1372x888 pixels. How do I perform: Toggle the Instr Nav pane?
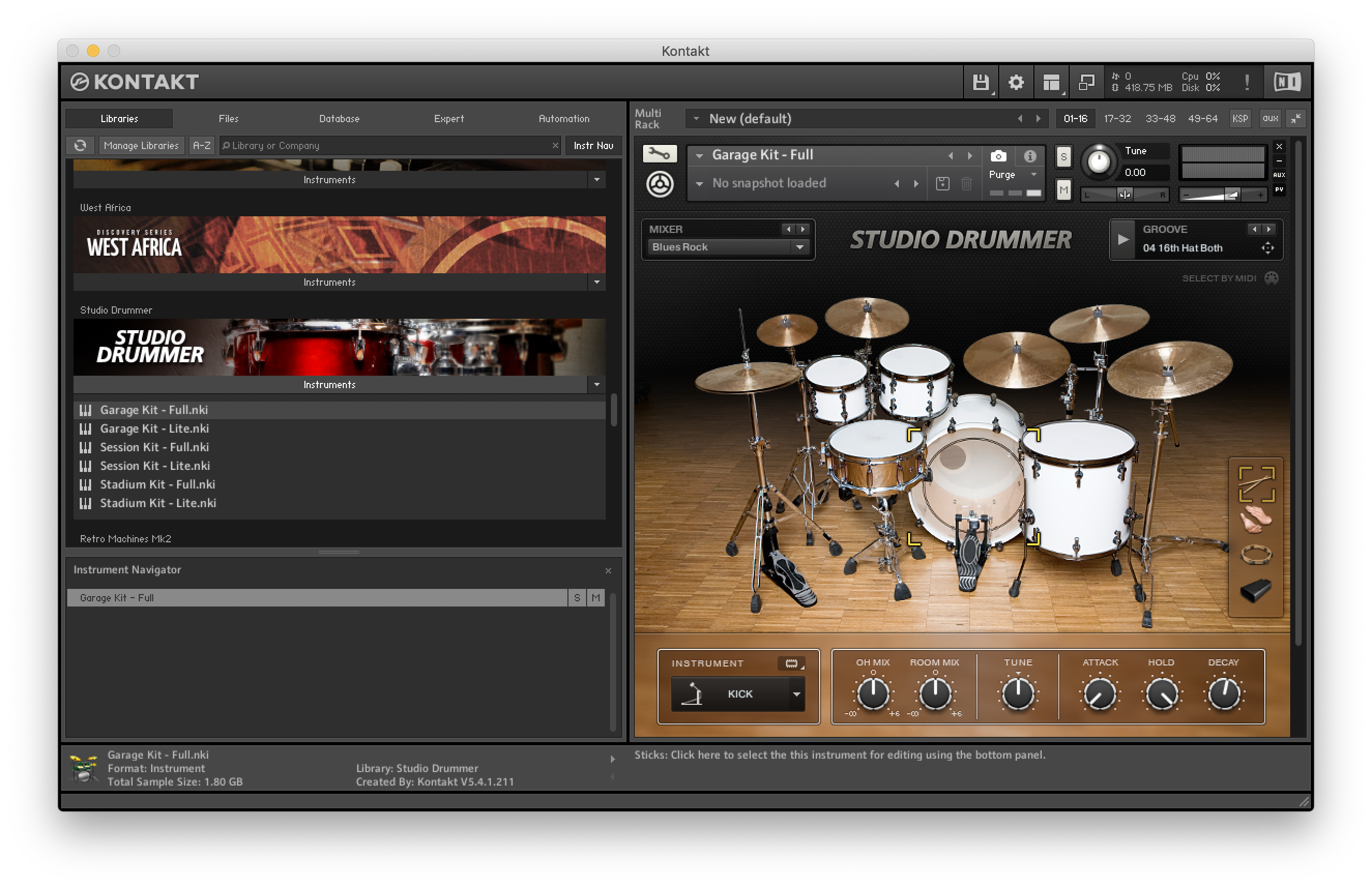[593, 145]
